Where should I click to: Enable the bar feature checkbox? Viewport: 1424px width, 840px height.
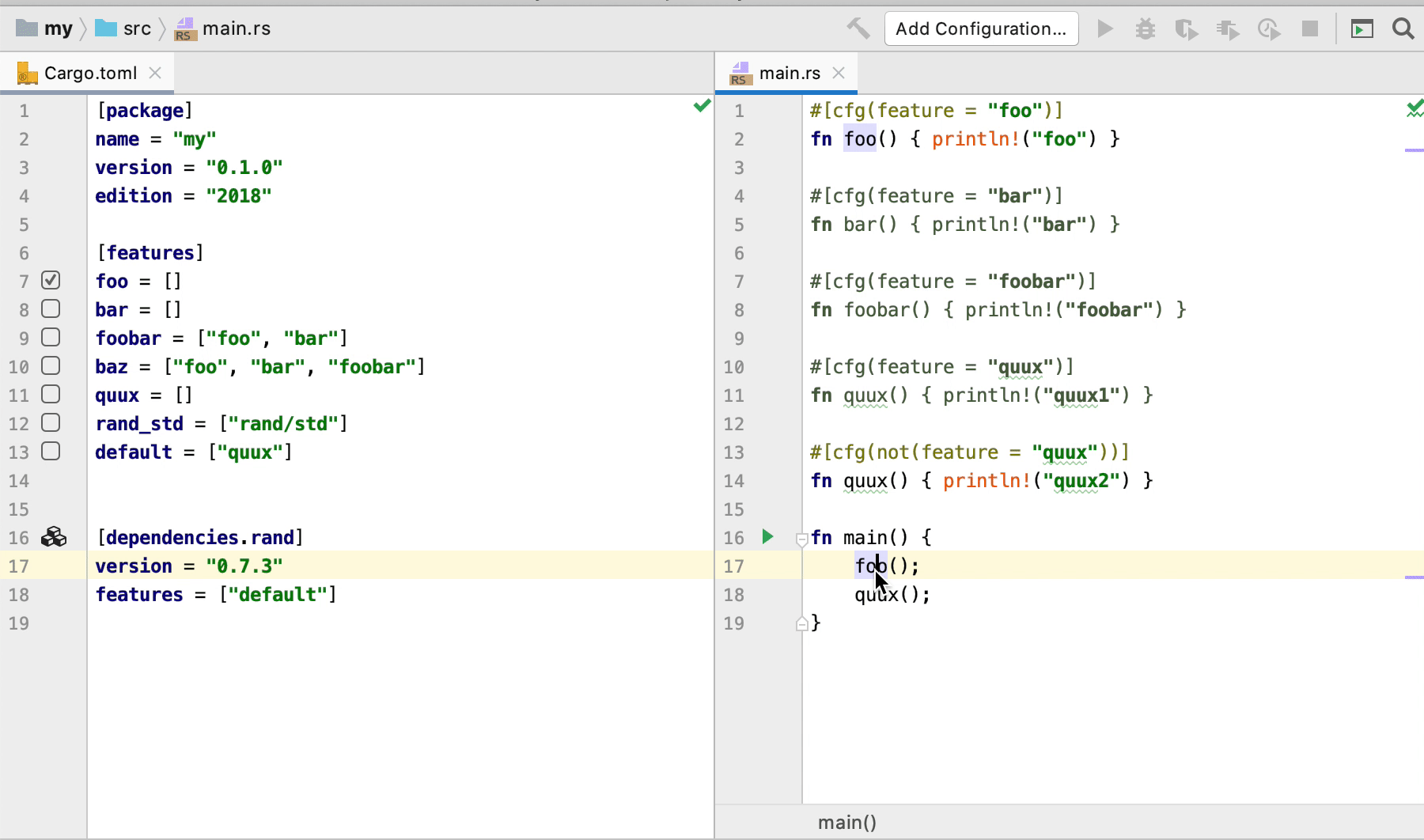(x=51, y=308)
